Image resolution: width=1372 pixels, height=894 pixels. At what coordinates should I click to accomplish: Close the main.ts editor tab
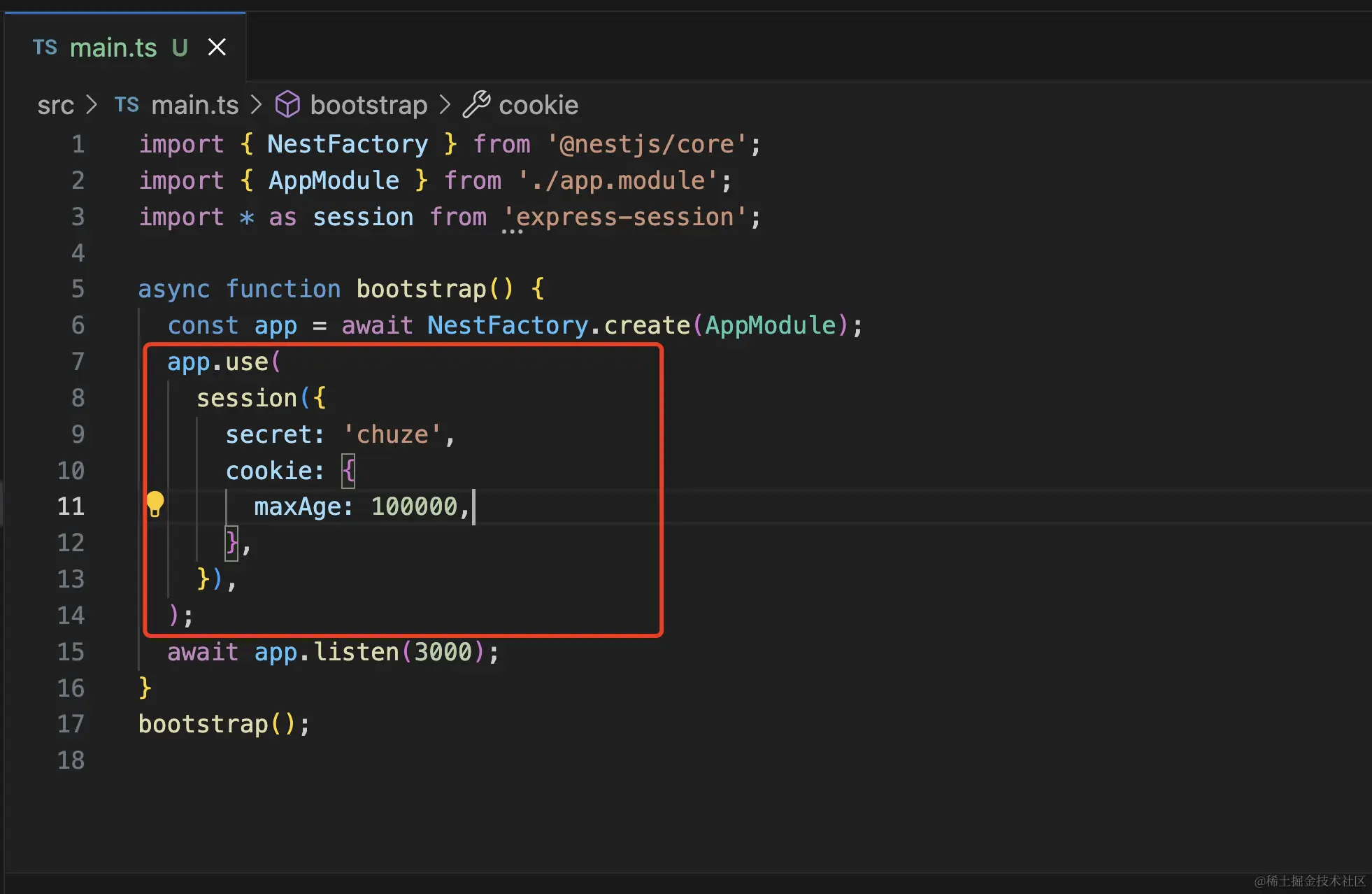[x=217, y=48]
